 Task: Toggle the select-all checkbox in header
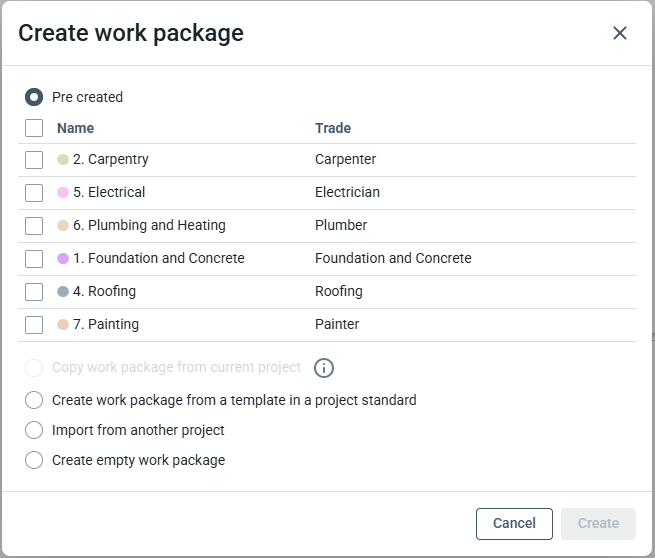34,128
